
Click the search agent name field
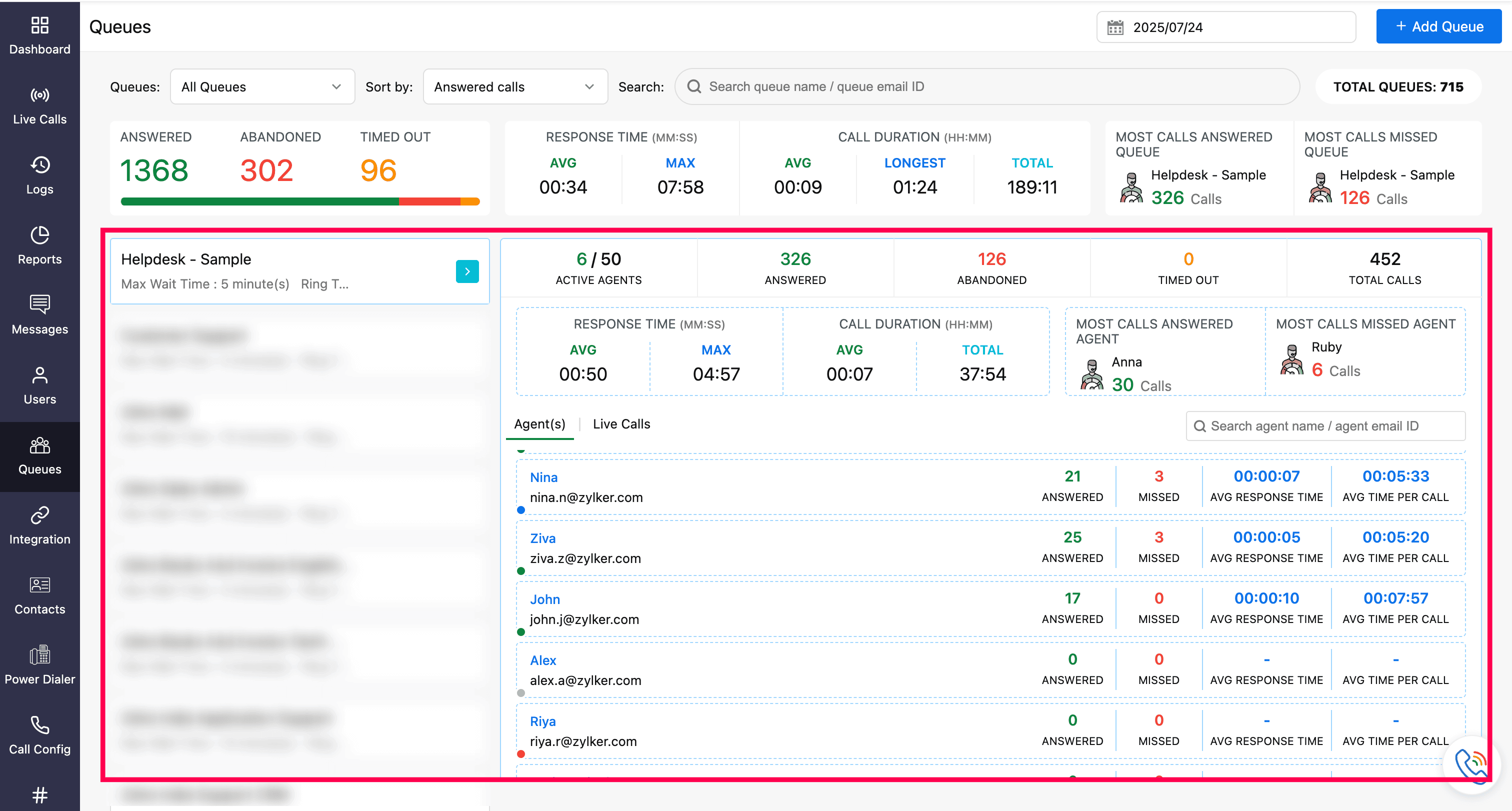[x=1325, y=426]
